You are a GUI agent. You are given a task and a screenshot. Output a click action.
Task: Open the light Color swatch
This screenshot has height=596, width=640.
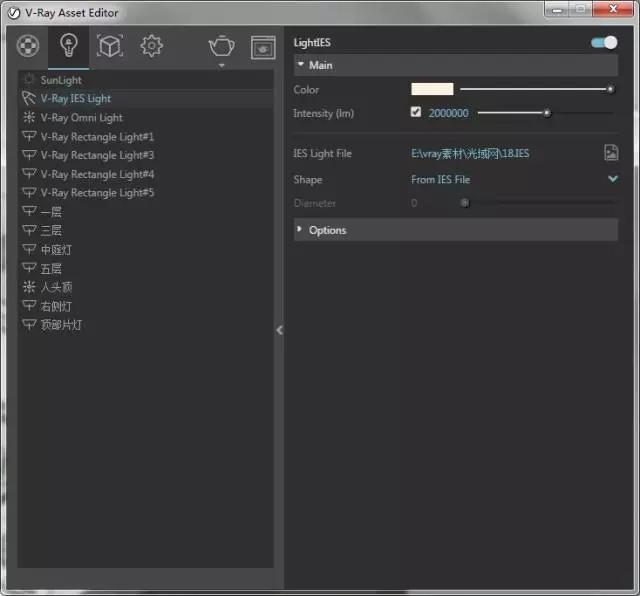click(x=432, y=89)
